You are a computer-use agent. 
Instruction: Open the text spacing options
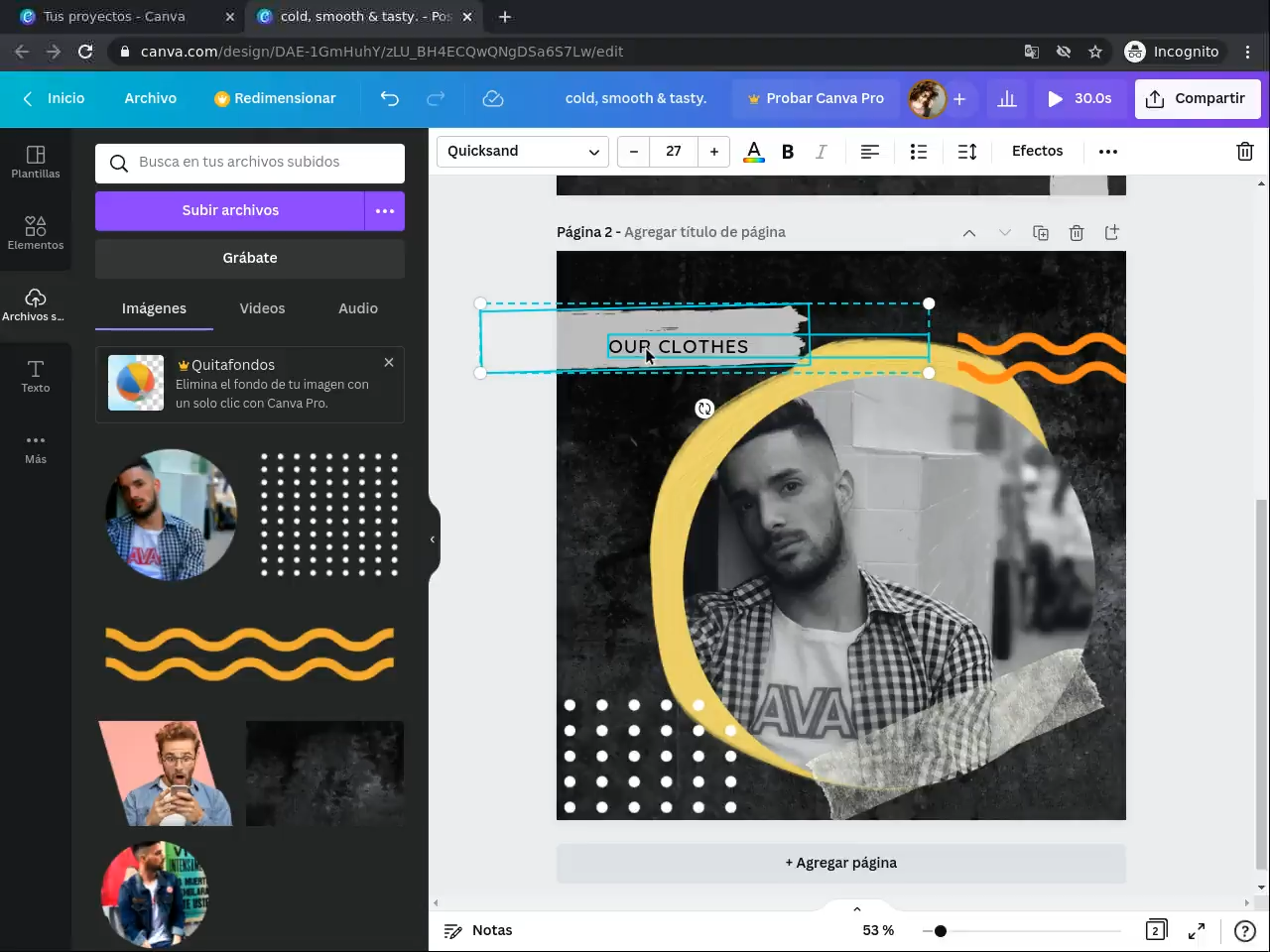(967, 152)
